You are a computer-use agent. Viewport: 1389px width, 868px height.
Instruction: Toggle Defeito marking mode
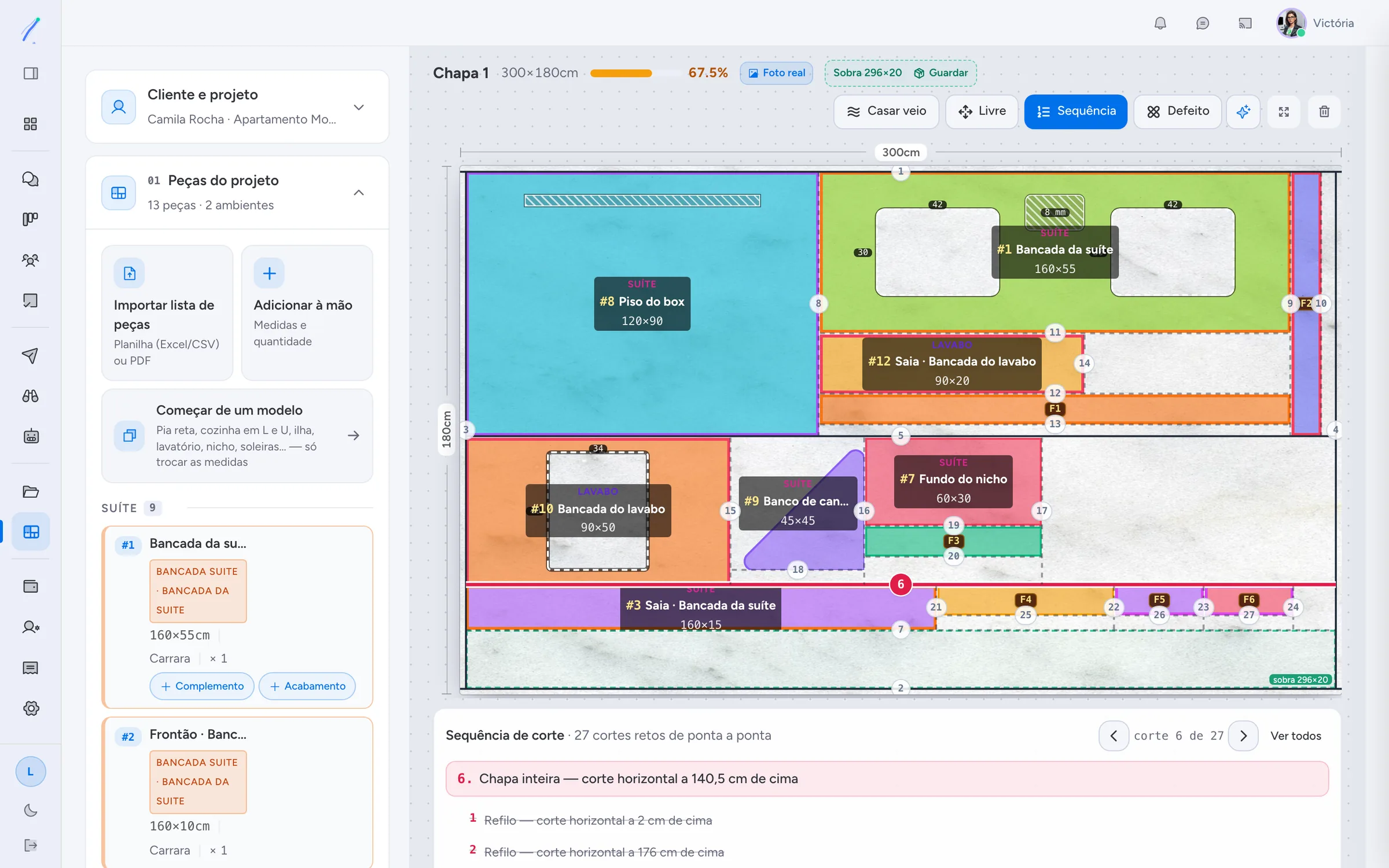point(1178,111)
